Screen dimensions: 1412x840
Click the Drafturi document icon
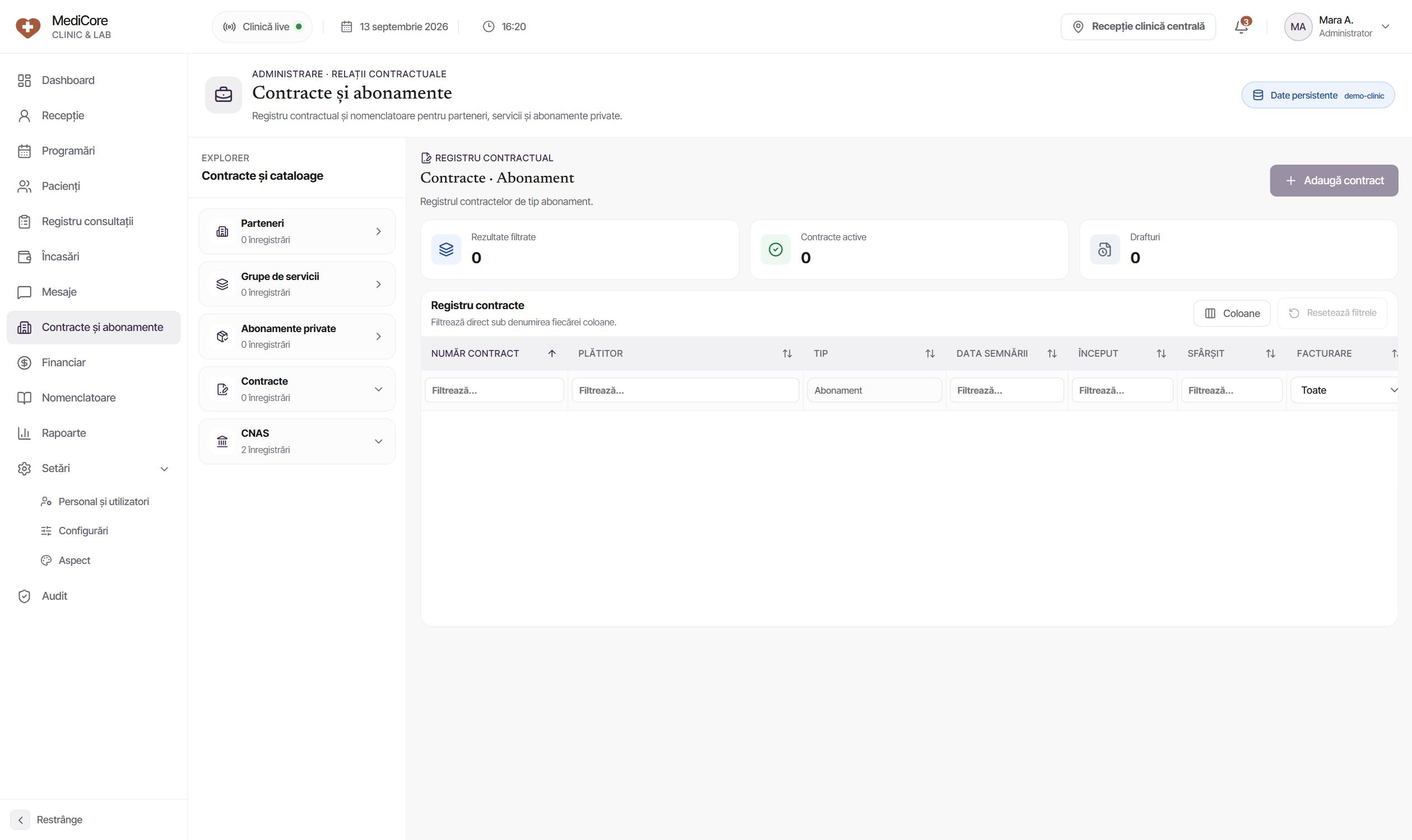pos(1104,250)
